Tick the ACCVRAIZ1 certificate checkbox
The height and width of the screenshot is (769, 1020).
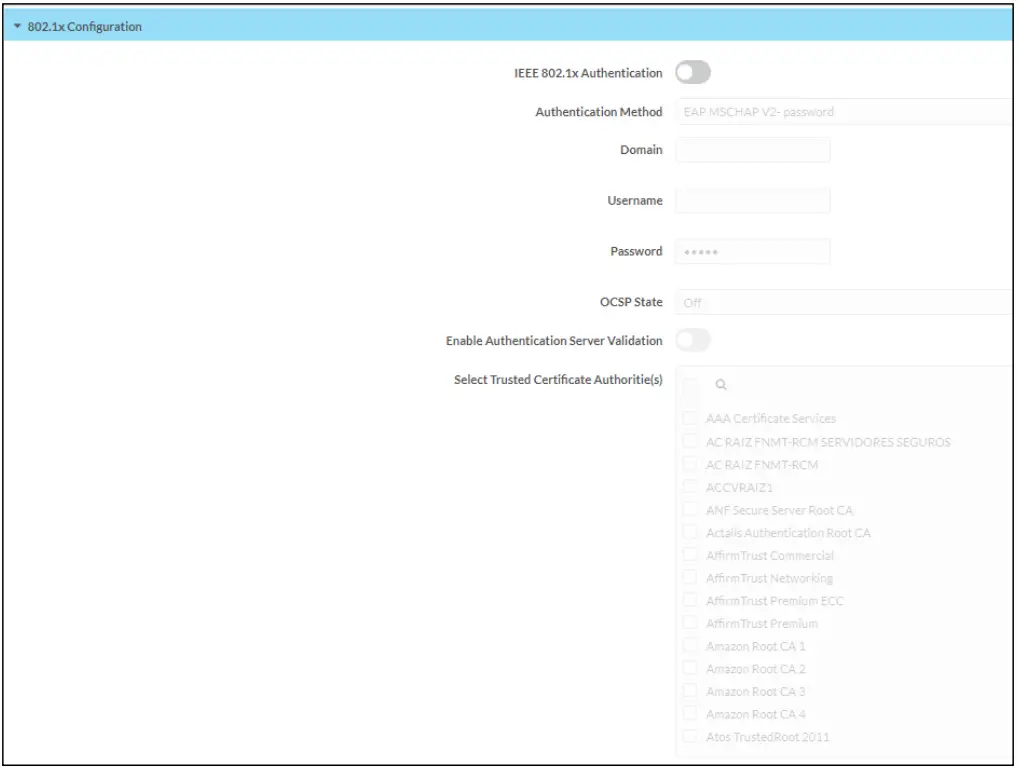pyautogui.click(x=690, y=487)
